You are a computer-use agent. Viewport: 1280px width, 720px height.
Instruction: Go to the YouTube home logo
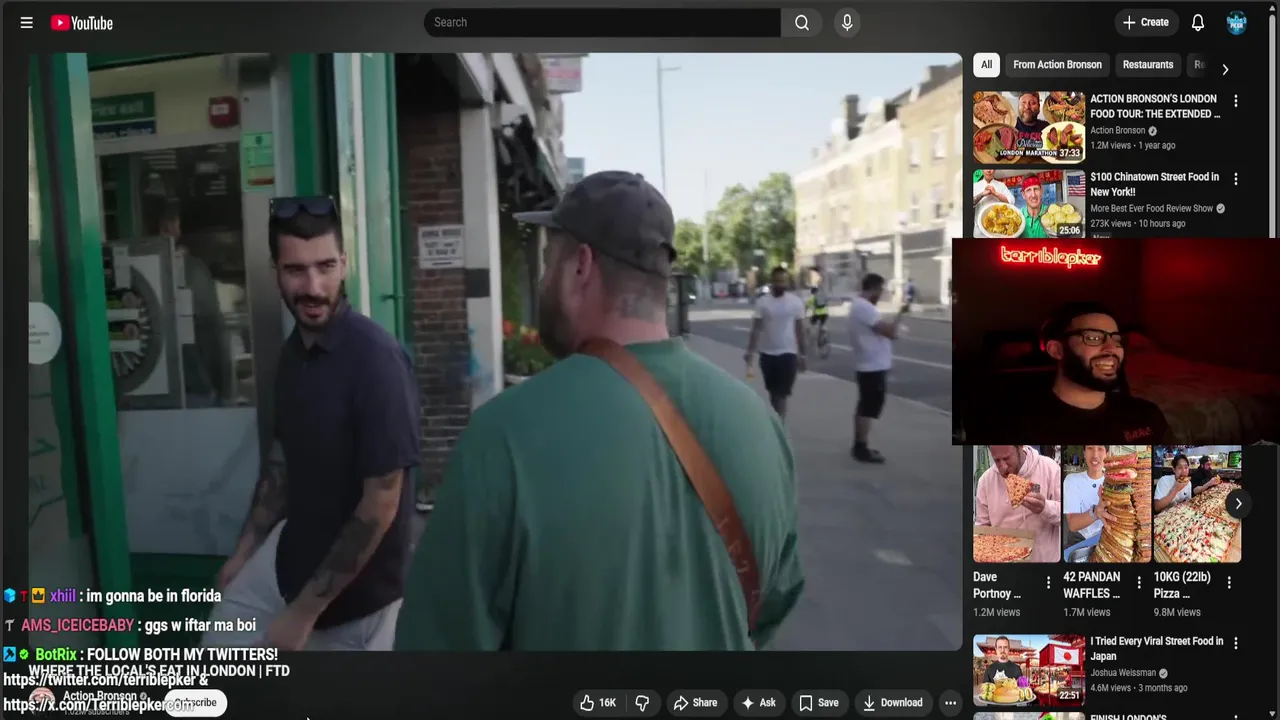(82, 22)
